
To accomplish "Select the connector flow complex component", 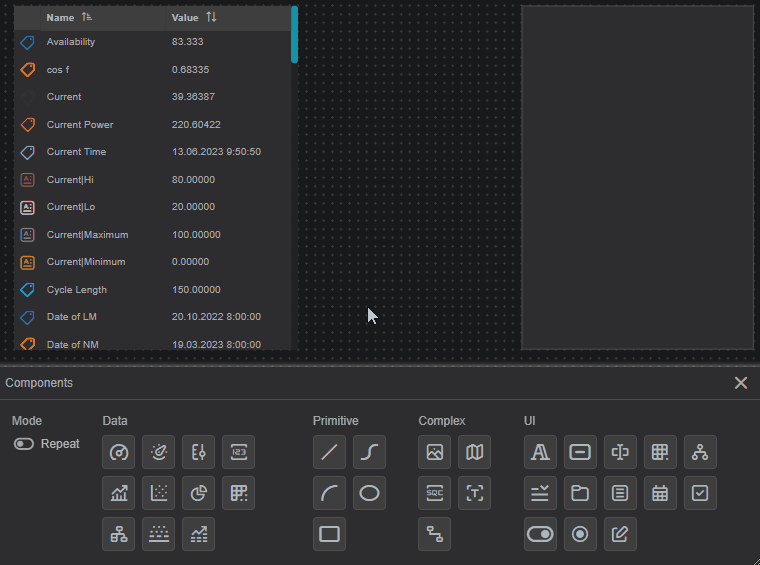I will tap(435, 534).
